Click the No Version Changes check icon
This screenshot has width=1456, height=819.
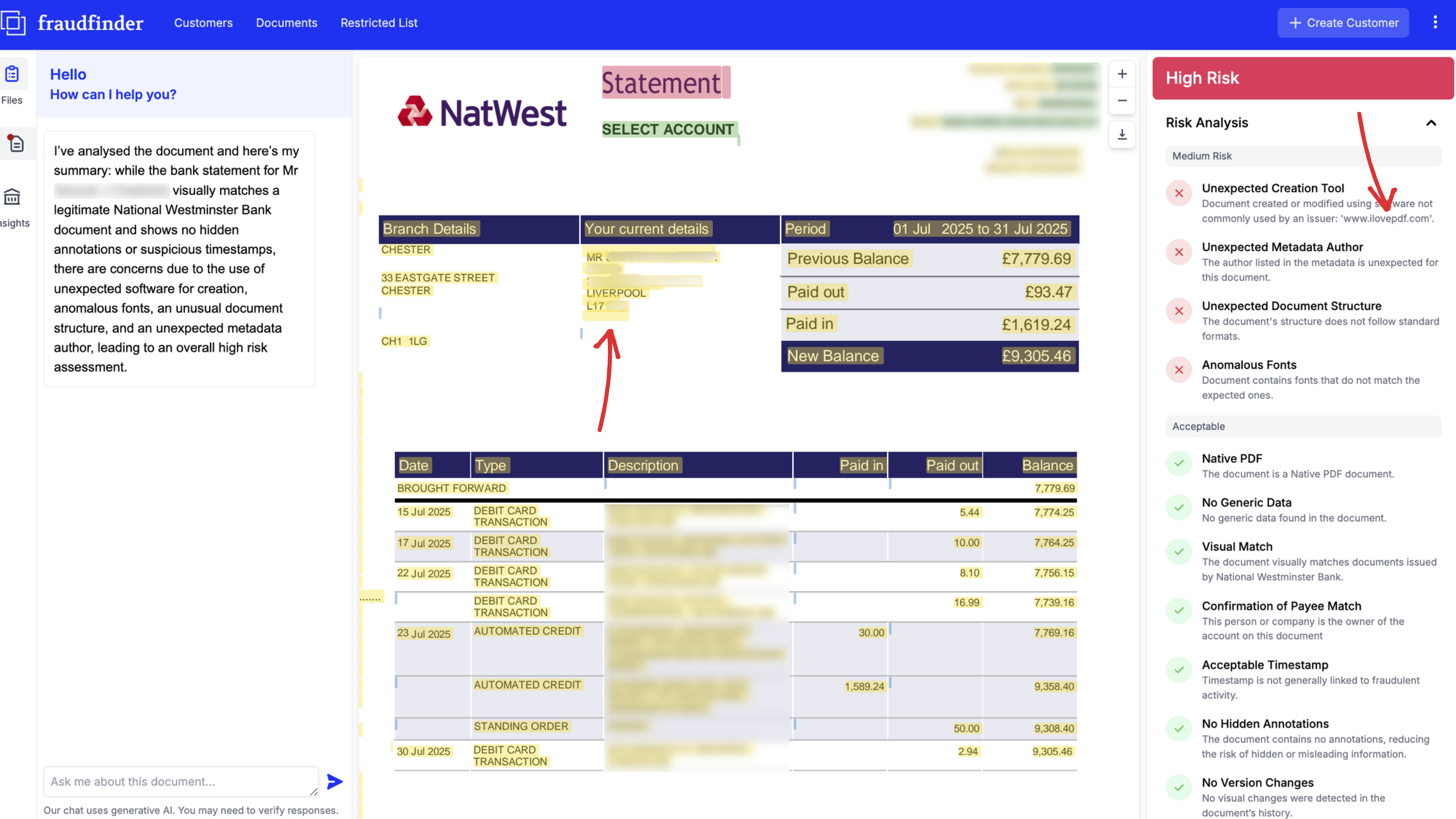tap(1179, 787)
